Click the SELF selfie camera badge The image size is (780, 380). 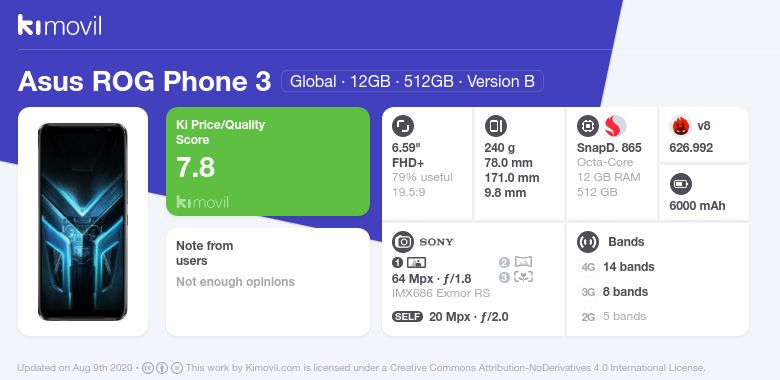coord(407,317)
